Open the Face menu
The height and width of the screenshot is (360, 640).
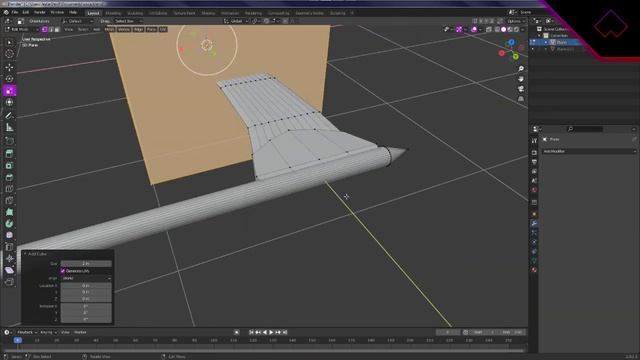pyautogui.click(x=151, y=29)
